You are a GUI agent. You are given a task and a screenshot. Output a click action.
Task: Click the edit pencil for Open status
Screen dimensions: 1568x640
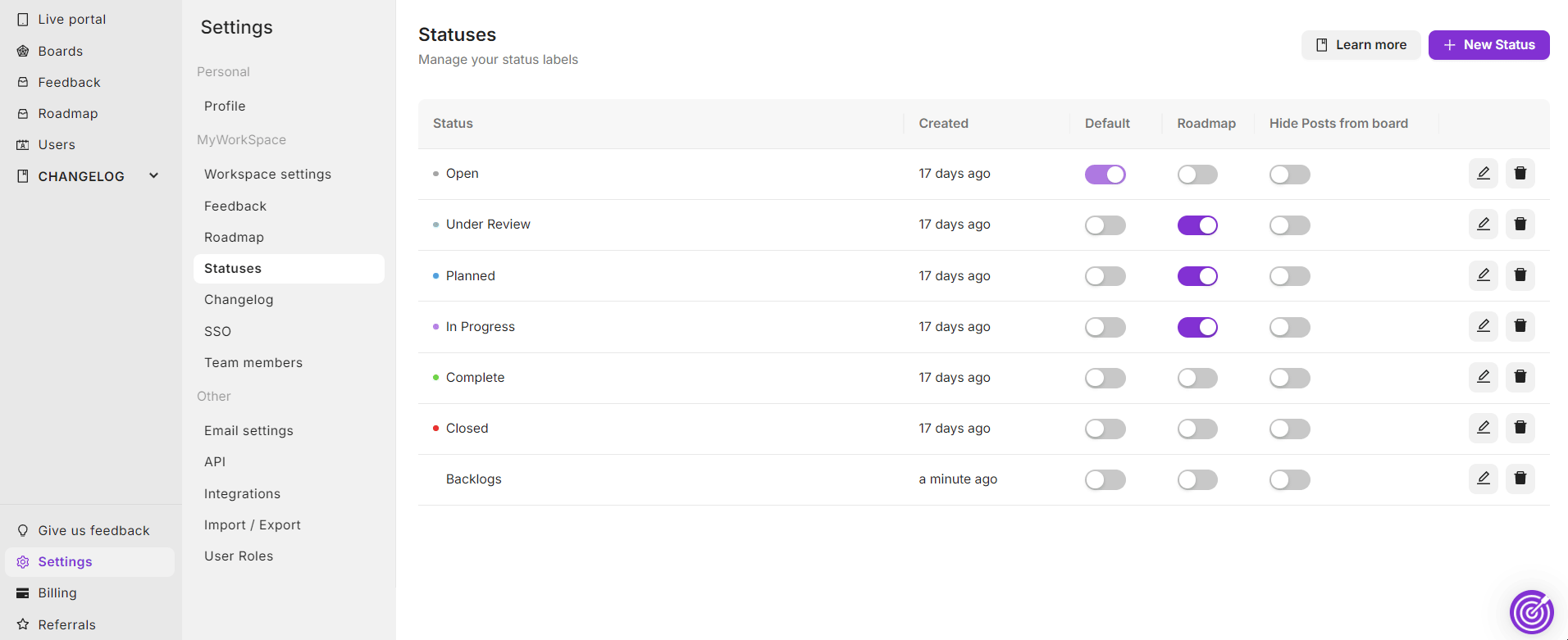point(1484,173)
